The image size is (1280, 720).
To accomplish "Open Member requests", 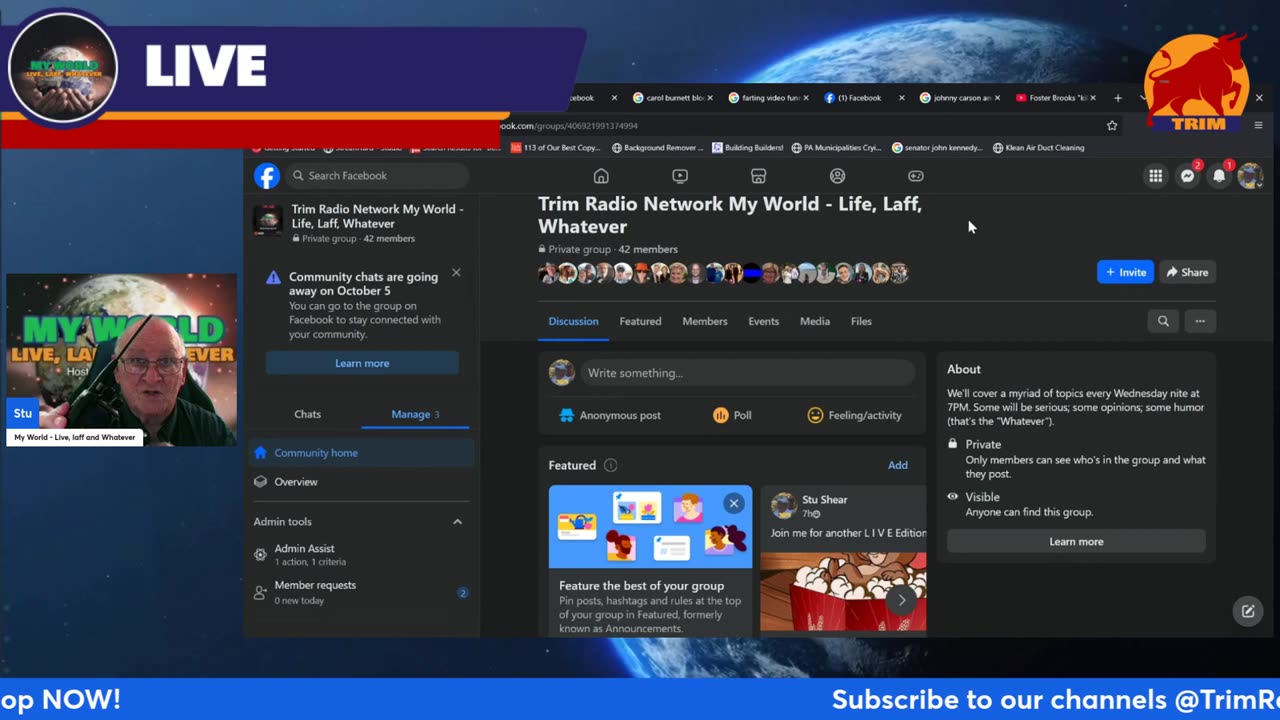I will click(362, 591).
